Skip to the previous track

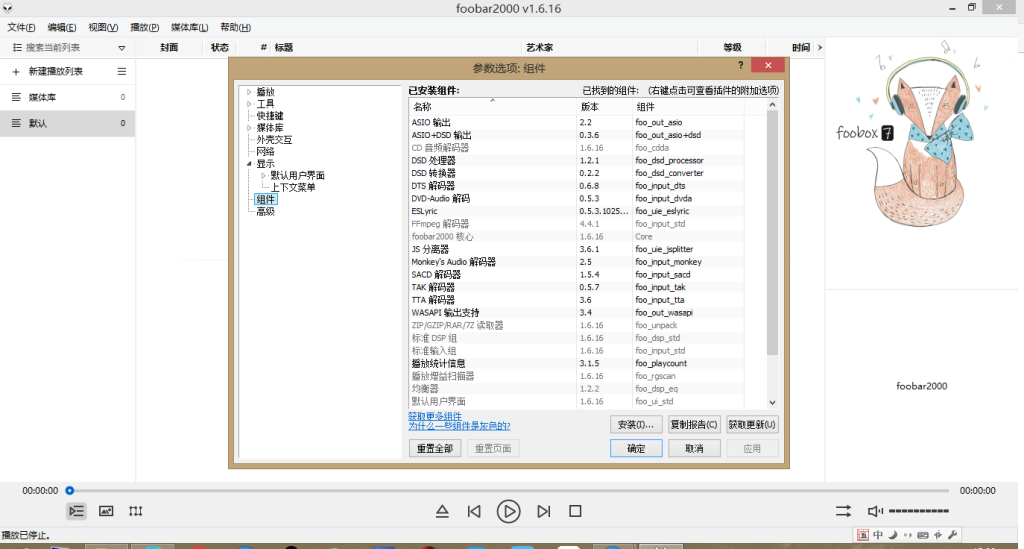point(474,511)
